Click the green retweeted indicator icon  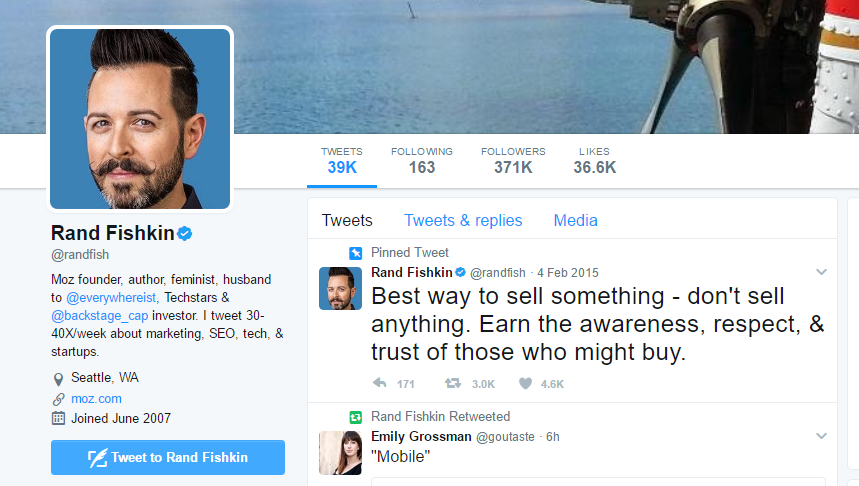[354, 416]
